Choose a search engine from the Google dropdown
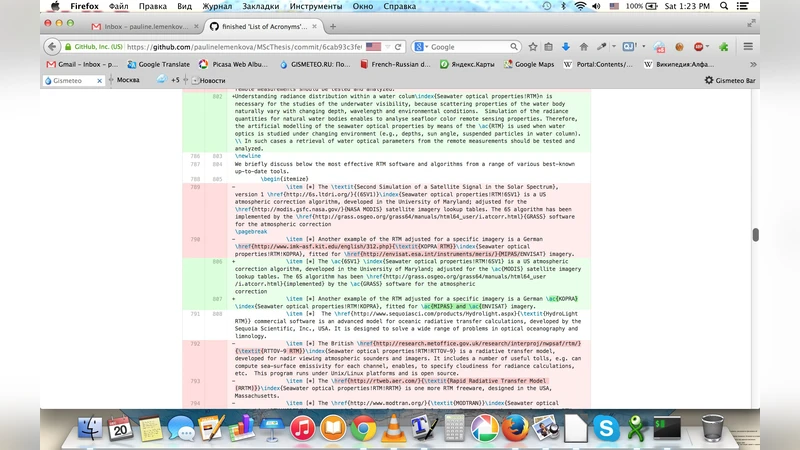 (x=421, y=46)
